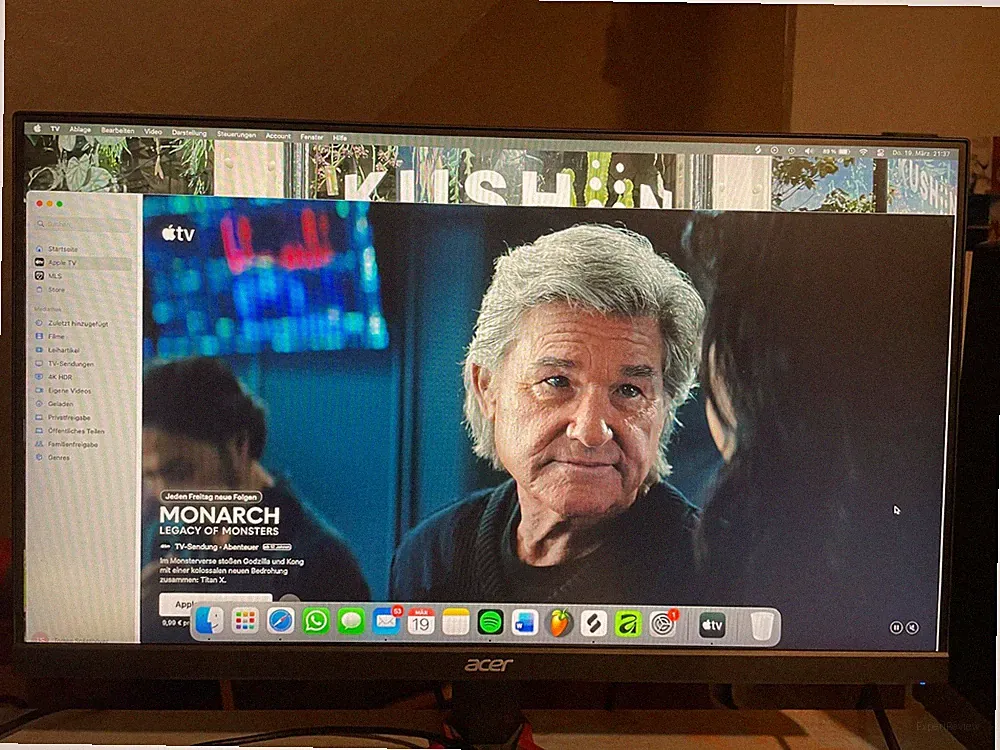Click the Monarch Legacy of Monsters title
The image size is (1000, 750).
coord(219,520)
